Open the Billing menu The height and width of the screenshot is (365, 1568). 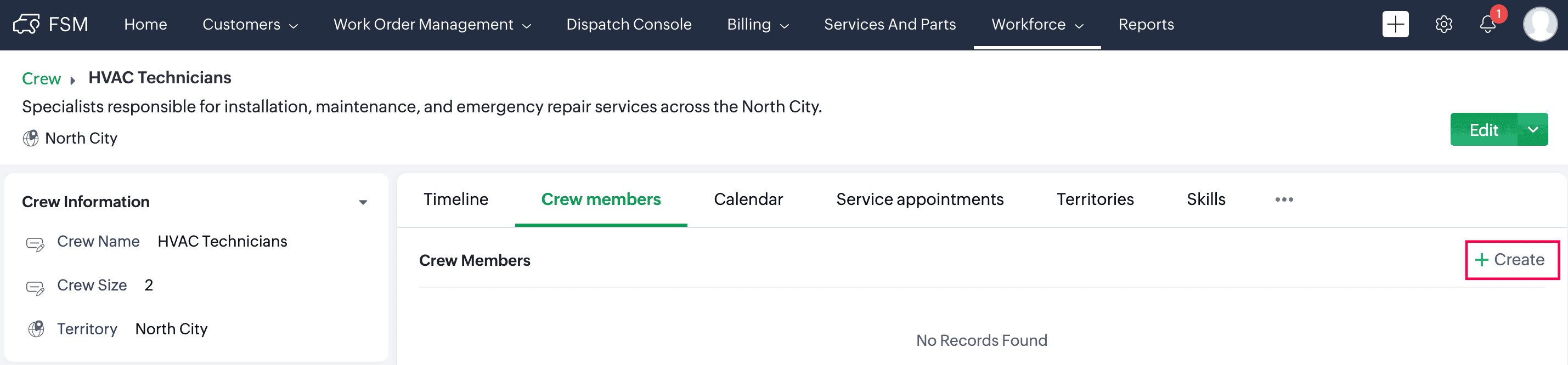click(757, 24)
